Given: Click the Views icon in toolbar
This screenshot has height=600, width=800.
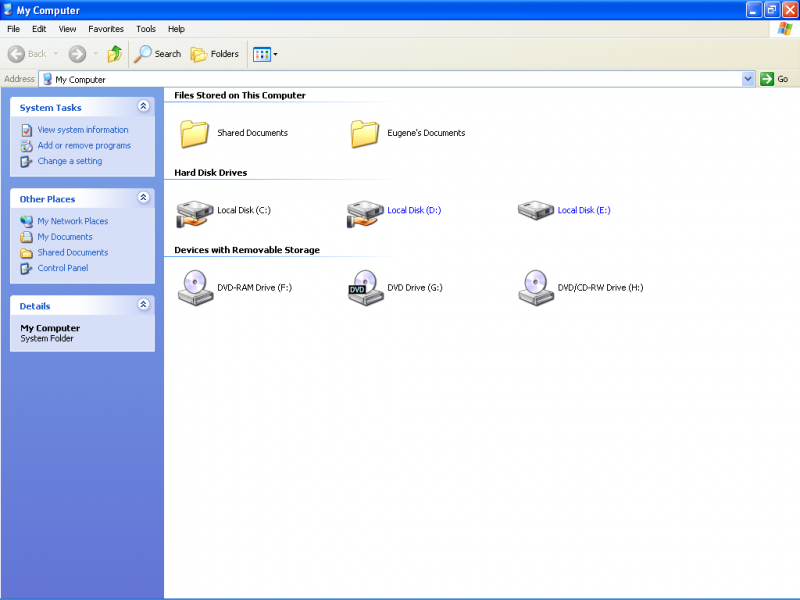Looking at the screenshot, I should (x=262, y=54).
